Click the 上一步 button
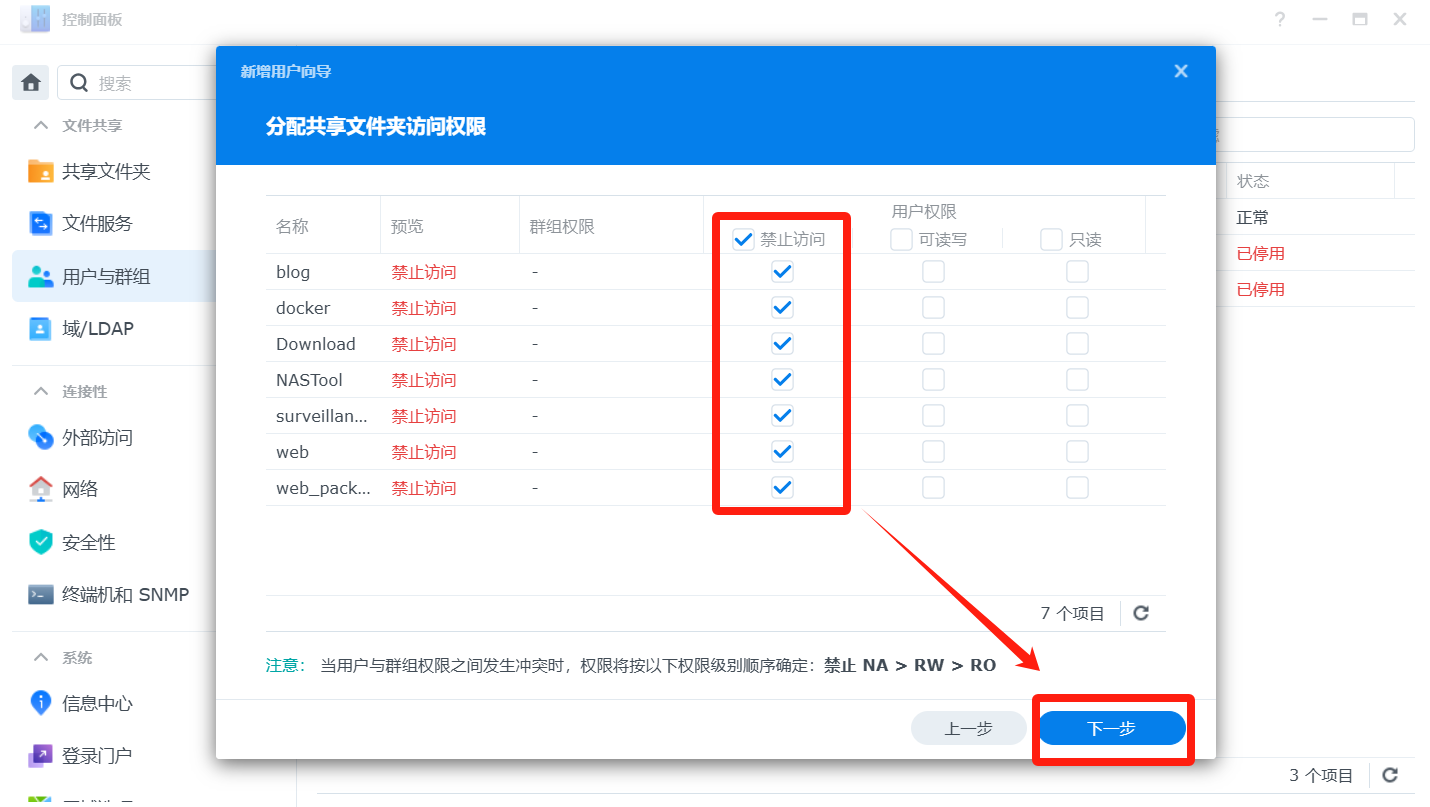 (x=968, y=729)
